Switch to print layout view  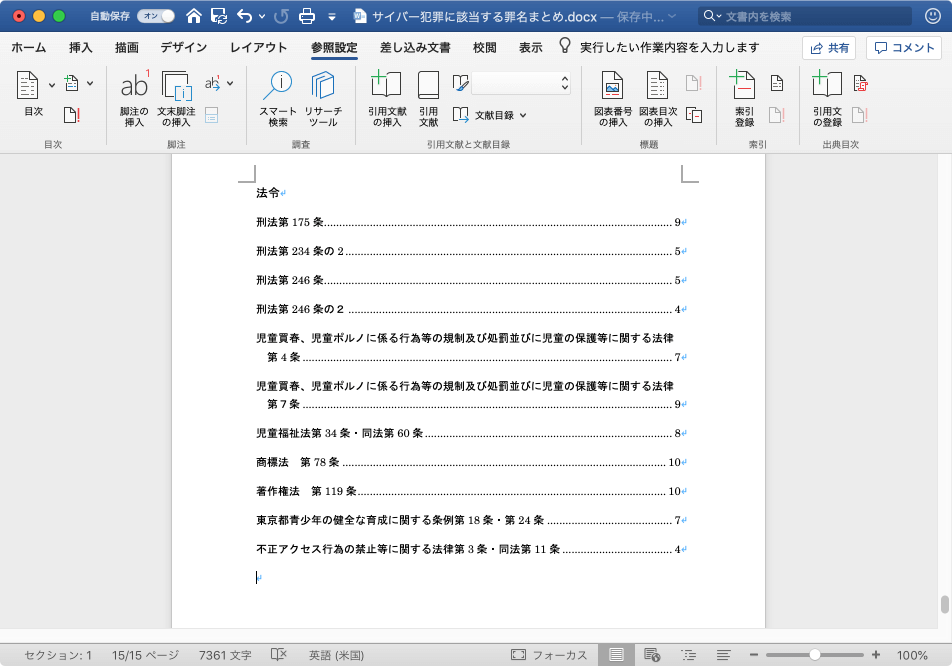coord(616,654)
